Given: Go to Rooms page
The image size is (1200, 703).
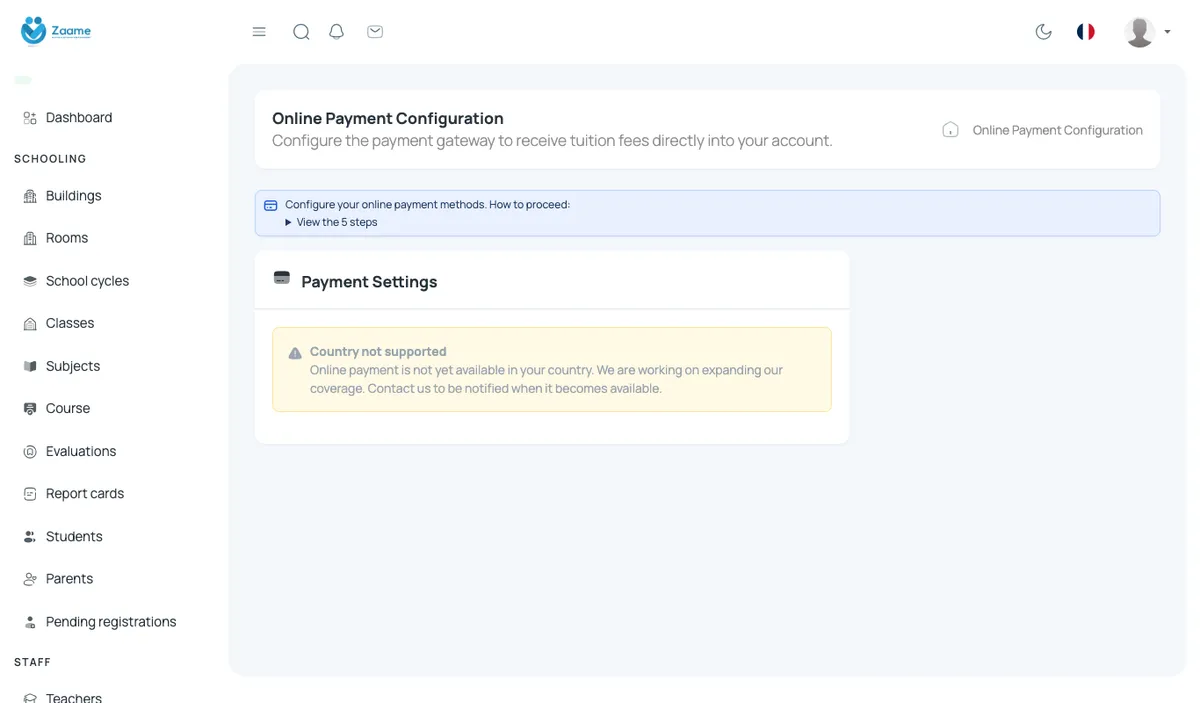Looking at the screenshot, I should pos(67,238).
